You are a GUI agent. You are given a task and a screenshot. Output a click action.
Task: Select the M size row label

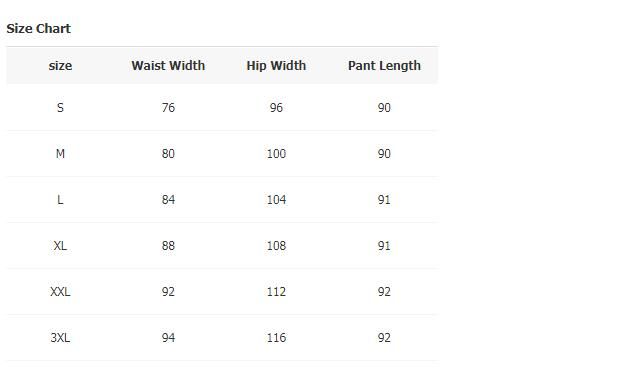click(x=60, y=154)
